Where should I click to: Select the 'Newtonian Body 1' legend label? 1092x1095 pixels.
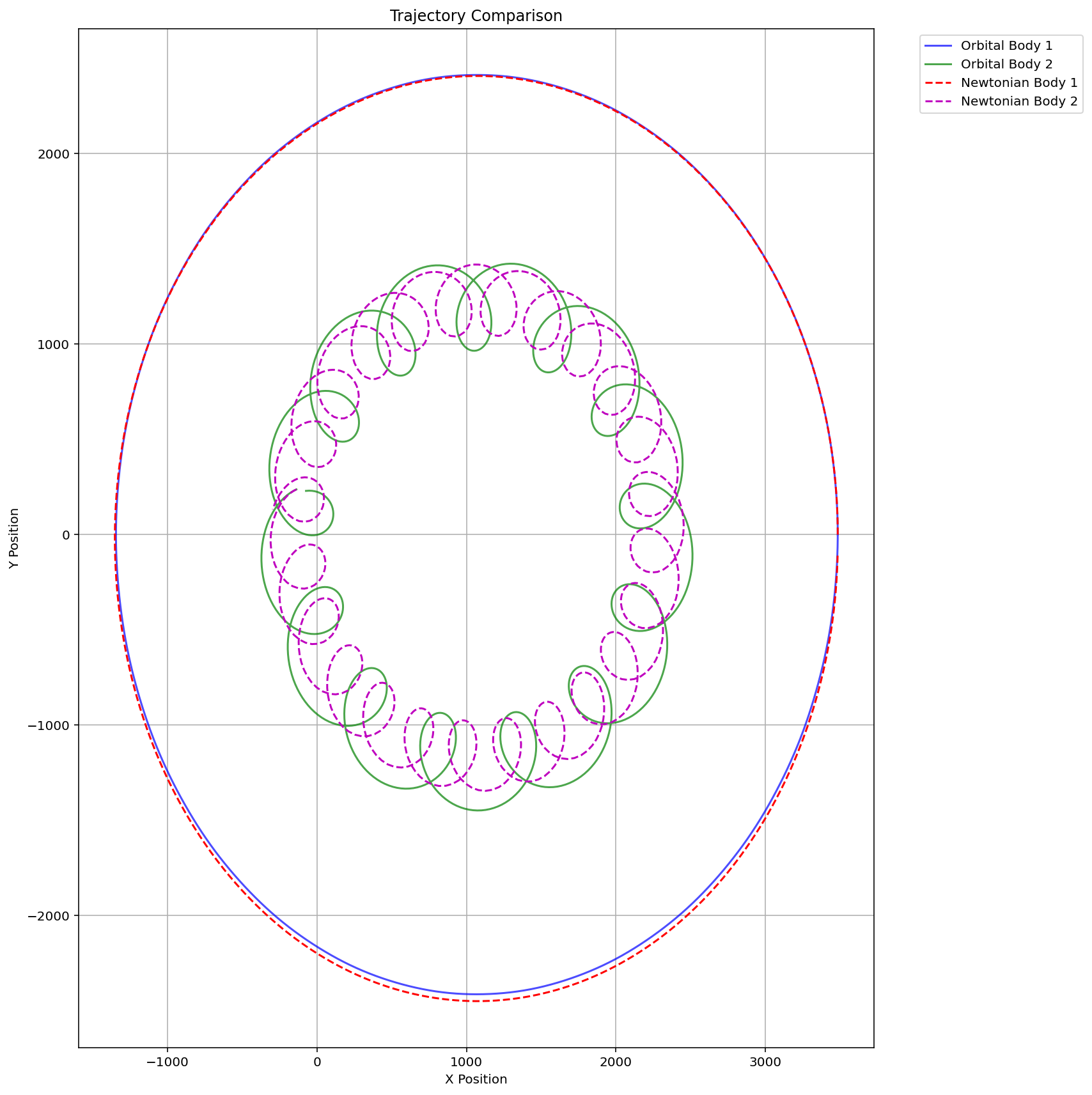[1019, 82]
